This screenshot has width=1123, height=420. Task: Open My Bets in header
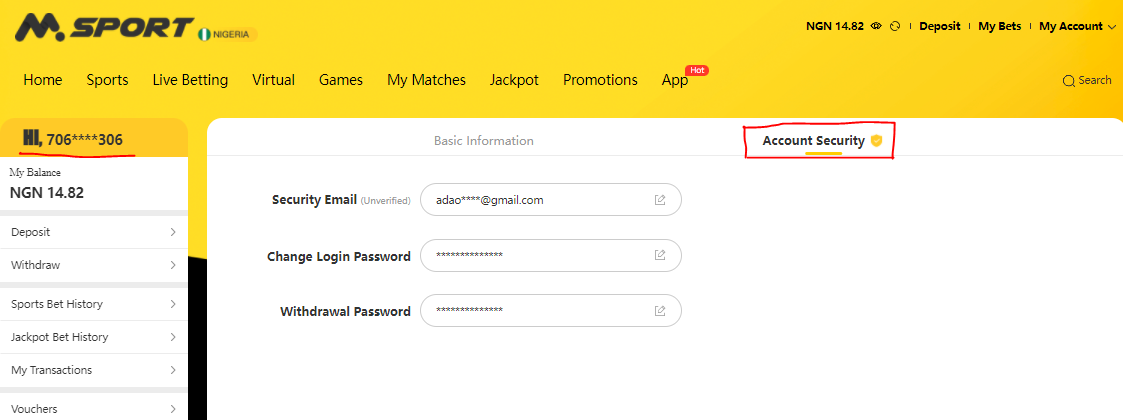[x=999, y=26]
